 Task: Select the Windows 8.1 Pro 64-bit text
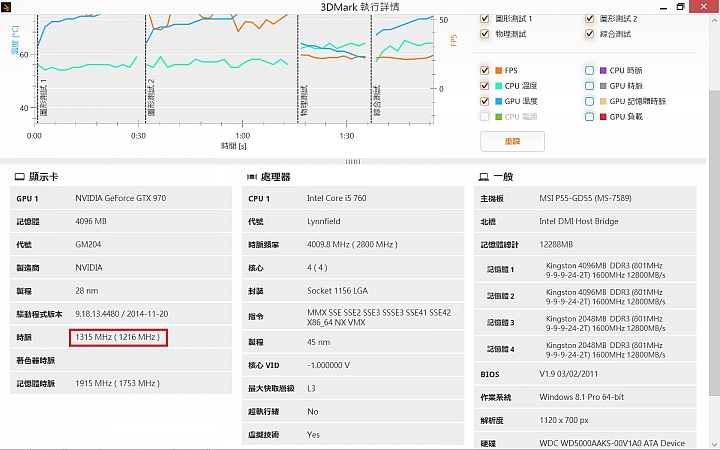[582, 397]
